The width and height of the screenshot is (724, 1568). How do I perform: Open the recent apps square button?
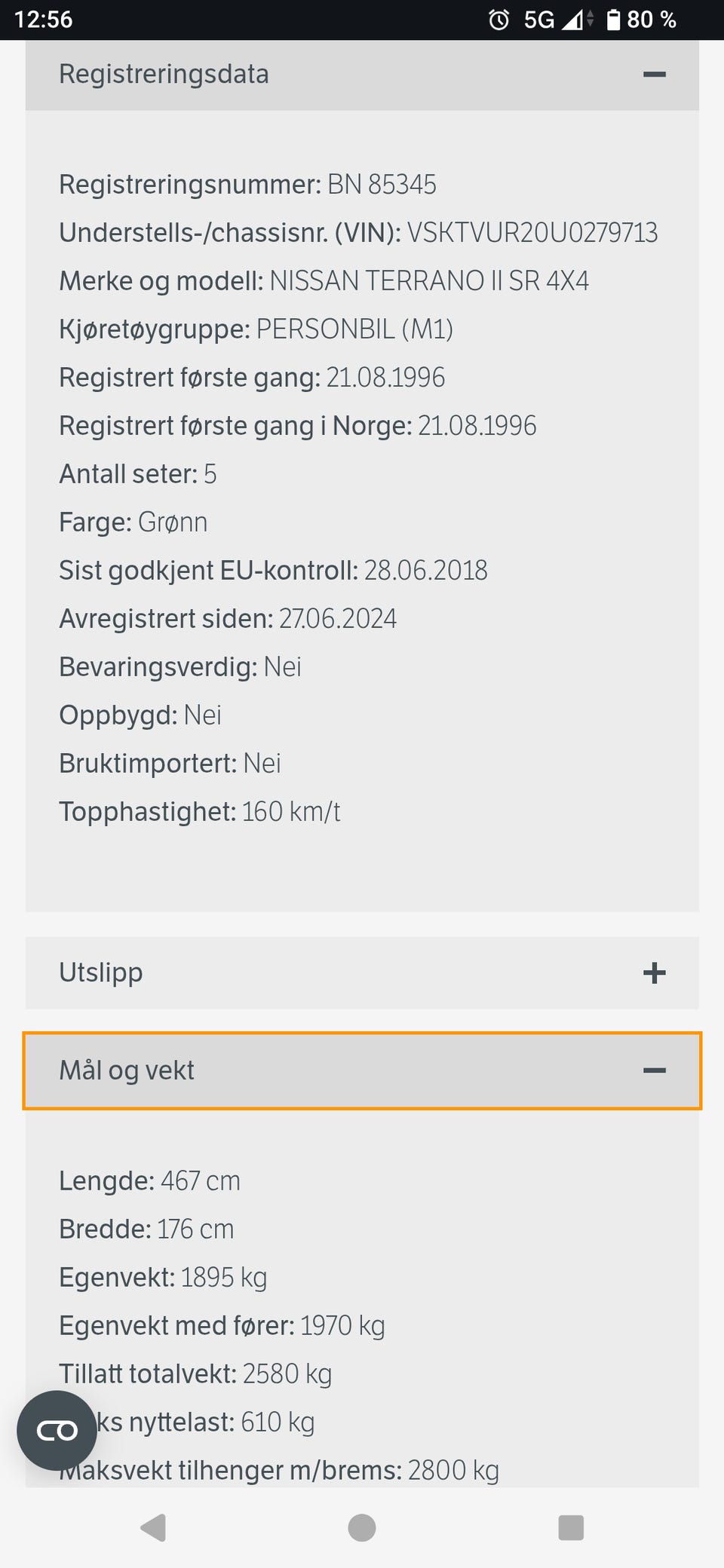pos(571,1527)
